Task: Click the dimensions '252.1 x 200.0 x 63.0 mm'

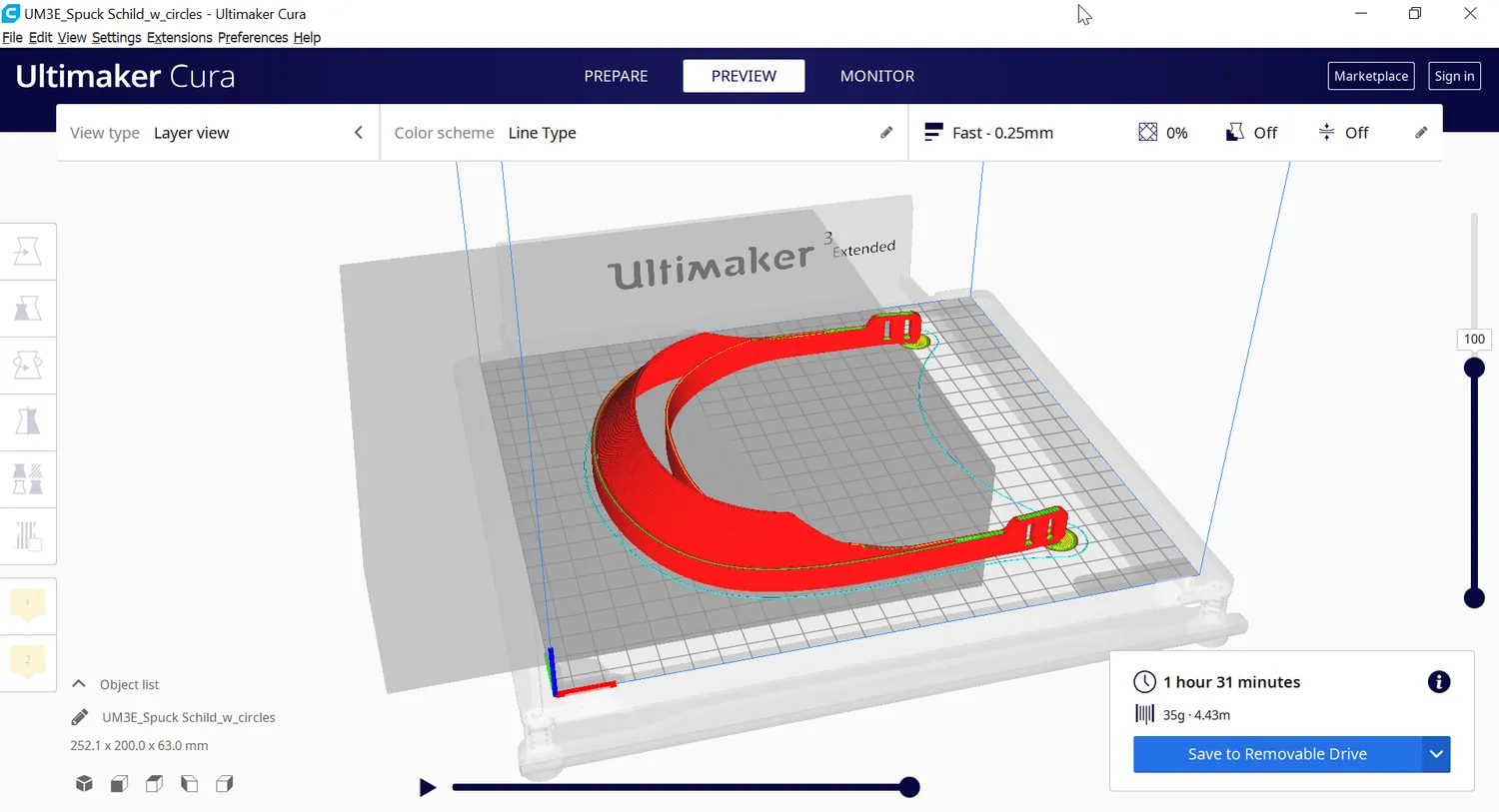Action: coord(139,745)
